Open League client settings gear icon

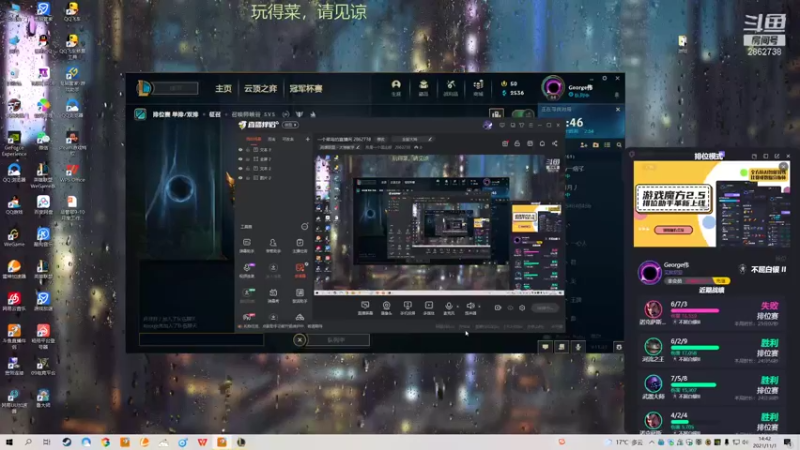pyautogui.click(x=605, y=78)
